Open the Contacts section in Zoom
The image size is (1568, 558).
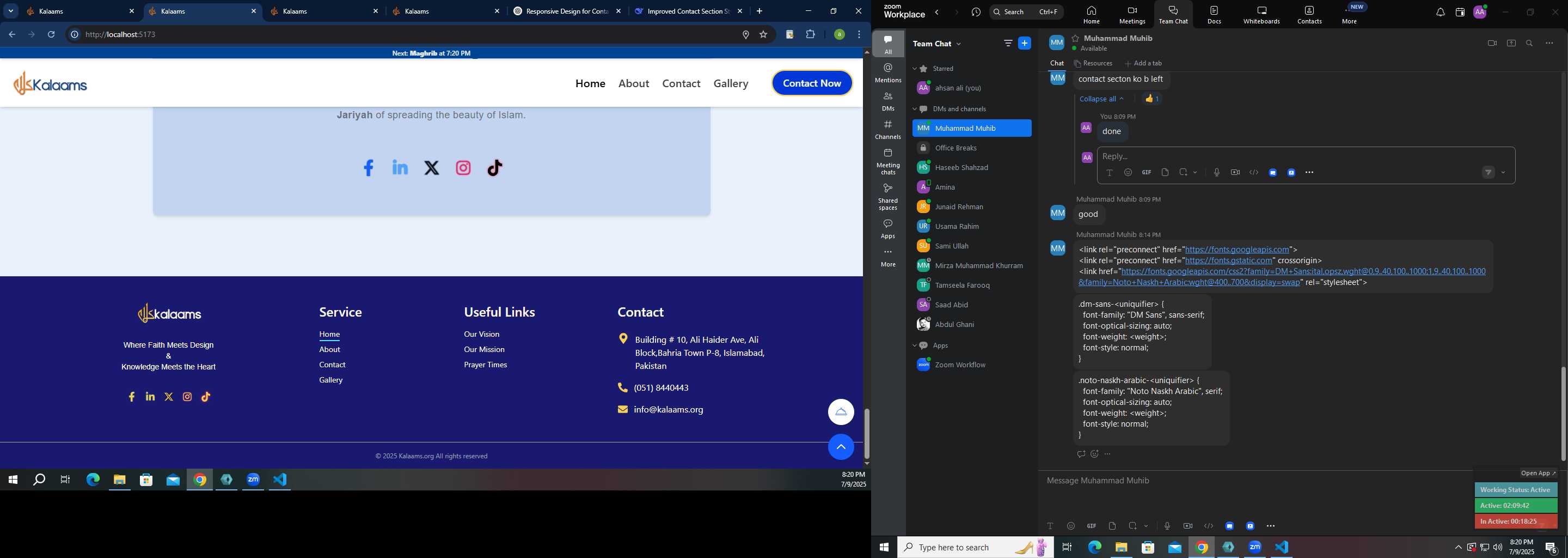coord(1309,15)
